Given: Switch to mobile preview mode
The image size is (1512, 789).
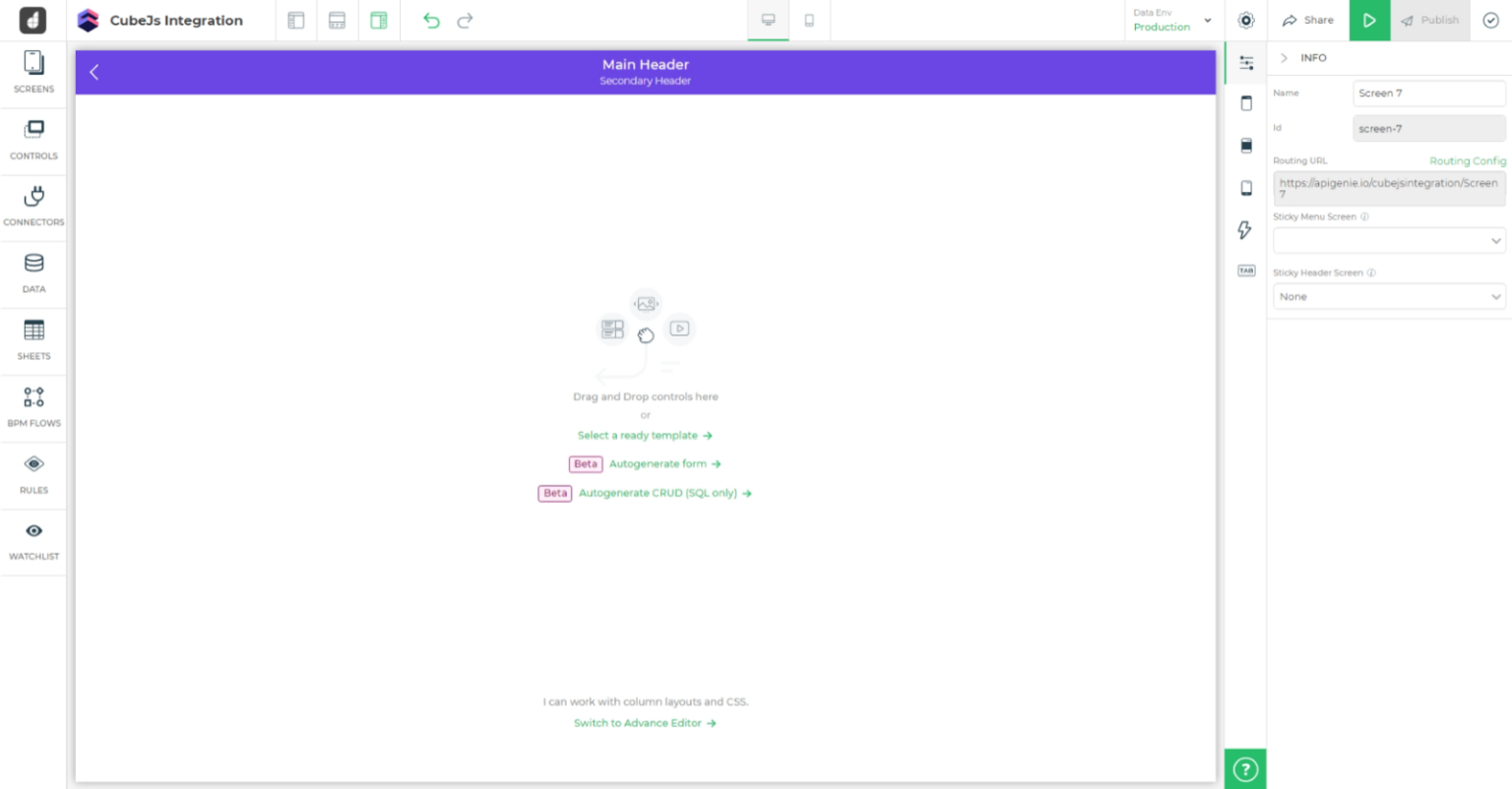Looking at the screenshot, I should coord(809,20).
